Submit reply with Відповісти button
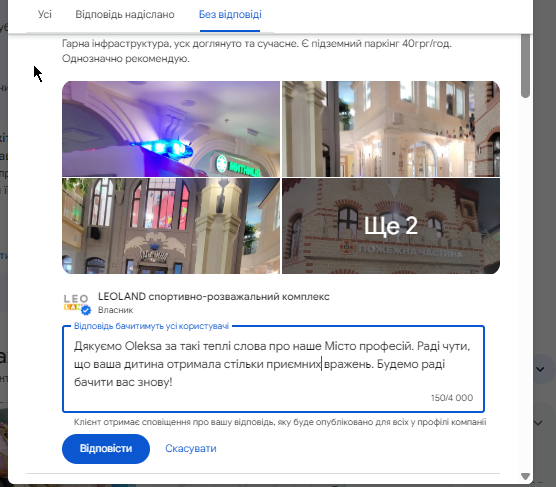Image resolution: width=556 pixels, height=487 pixels. coord(106,449)
